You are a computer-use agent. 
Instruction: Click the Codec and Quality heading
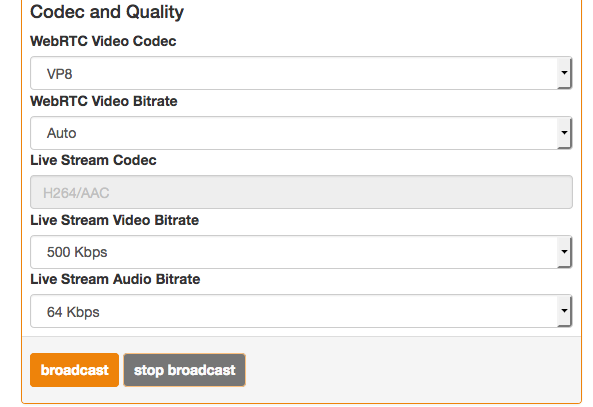107,12
